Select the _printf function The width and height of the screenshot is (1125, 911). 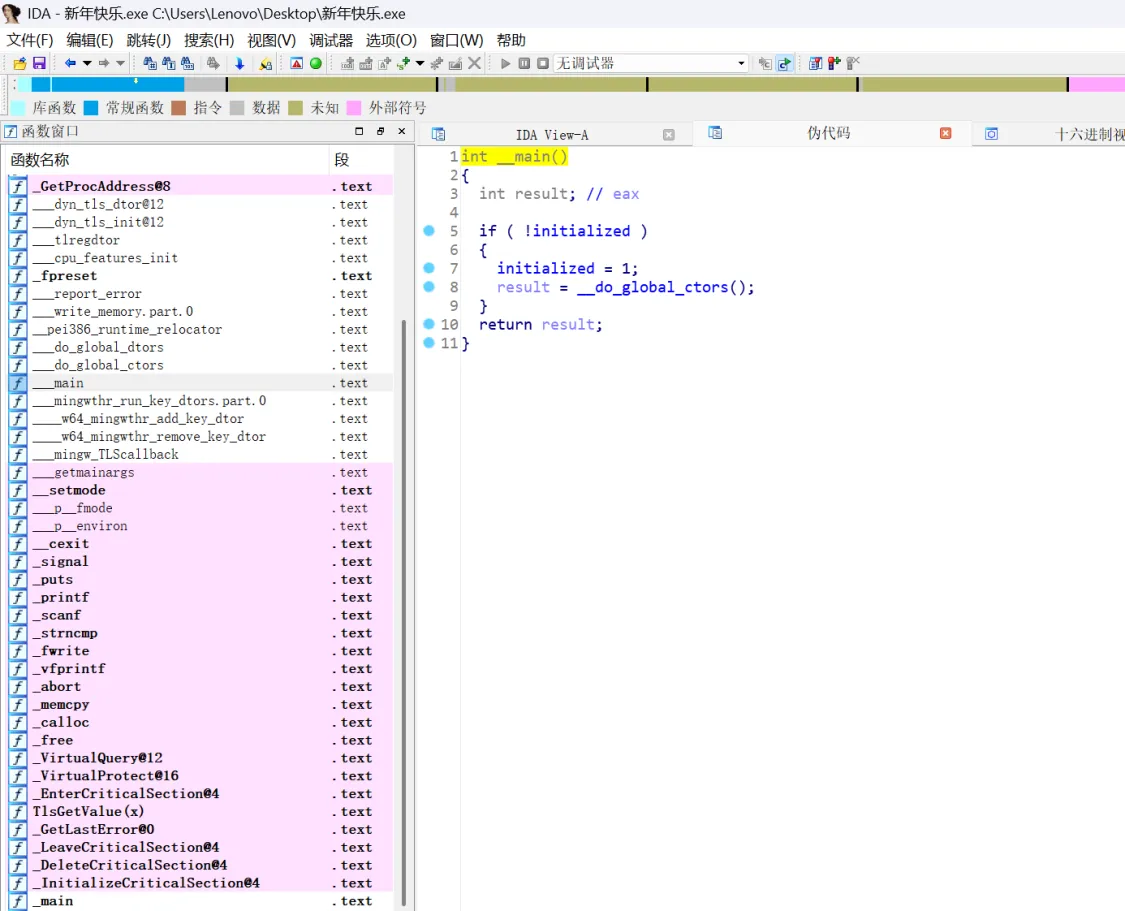pyautogui.click(x=201, y=598)
